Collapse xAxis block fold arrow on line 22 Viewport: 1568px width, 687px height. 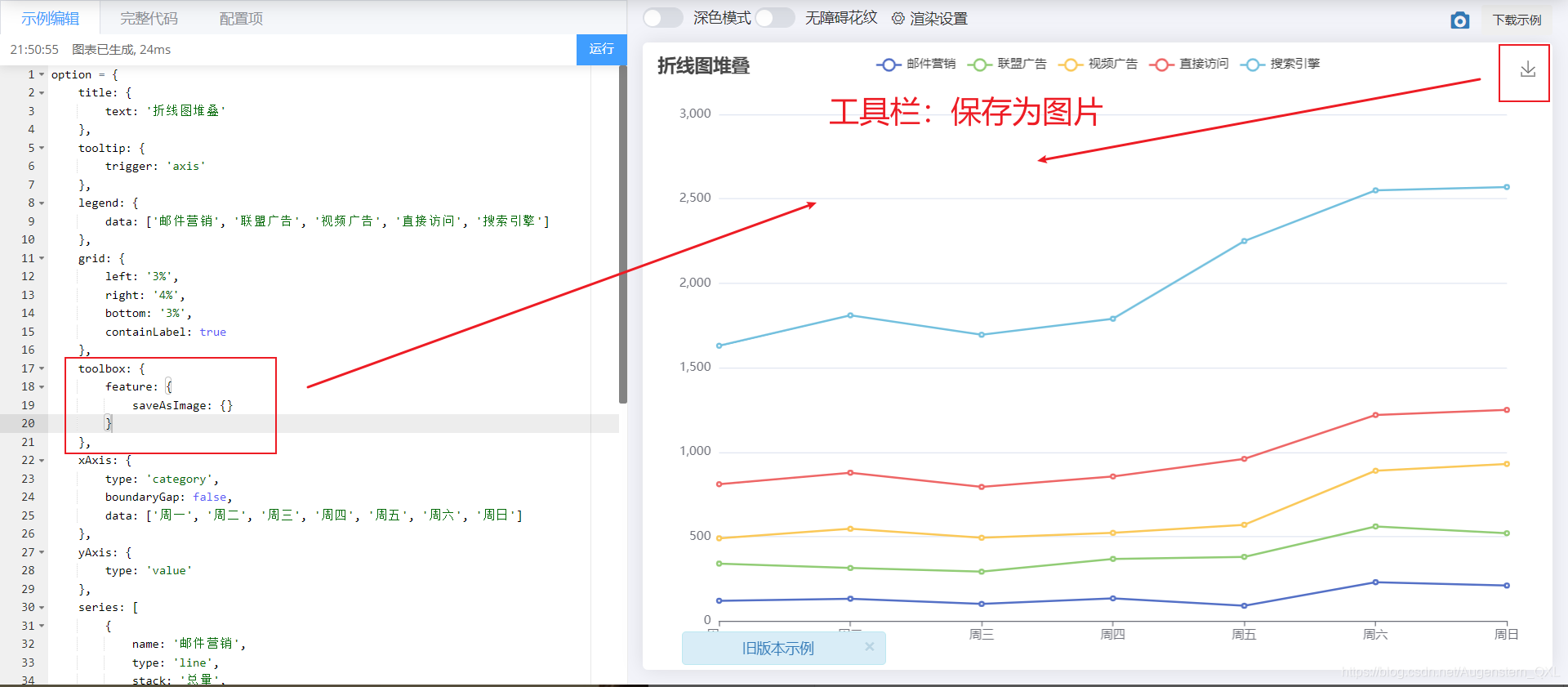click(x=42, y=460)
